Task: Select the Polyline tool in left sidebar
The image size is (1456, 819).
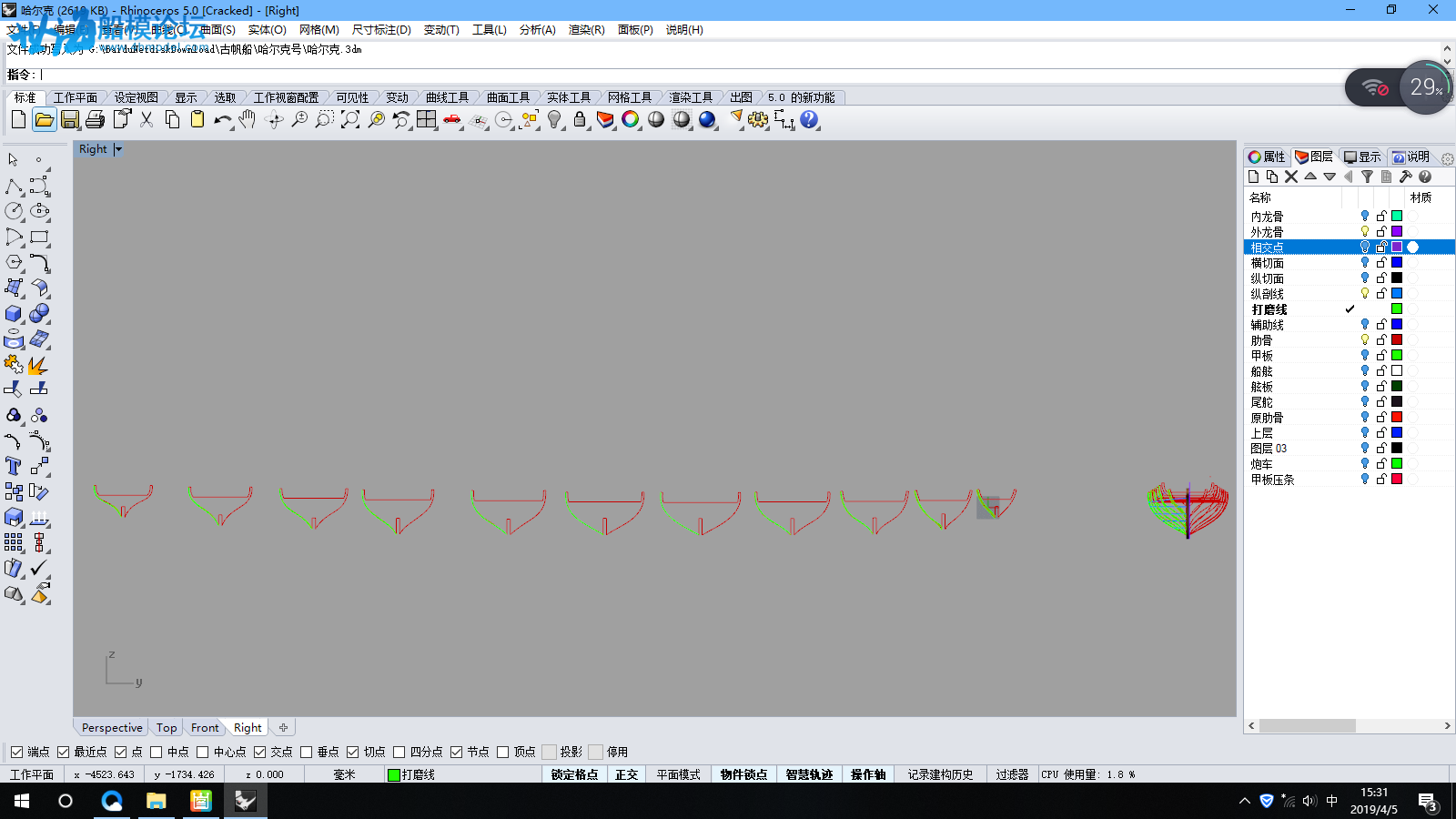Action: (x=14, y=187)
